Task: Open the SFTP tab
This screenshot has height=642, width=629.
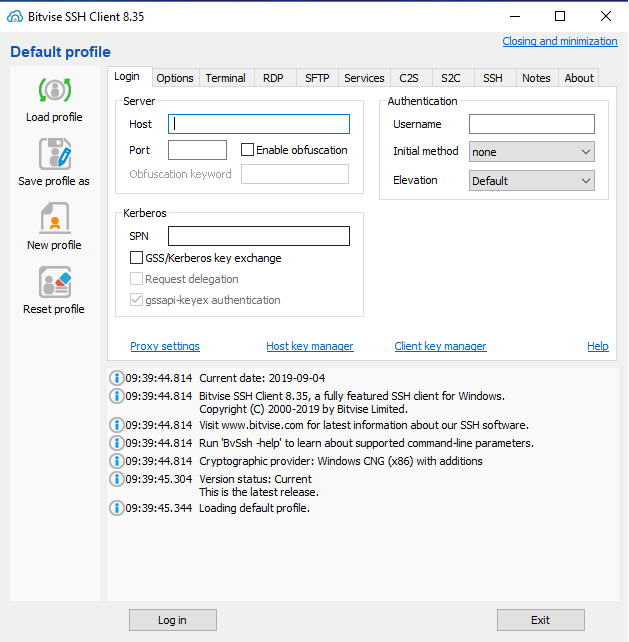Action: tap(317, 78)
